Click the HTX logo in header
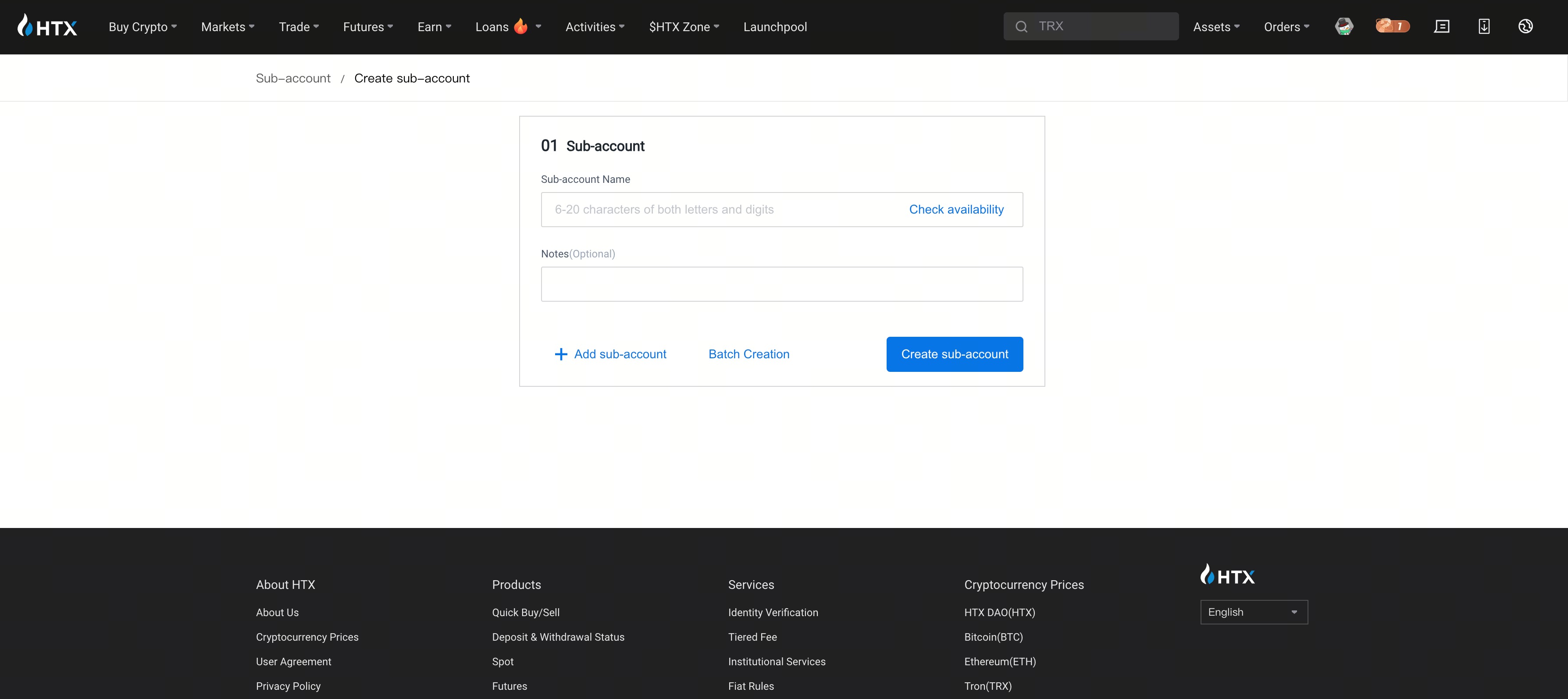Screen dimensions: 1568x699 [x=47, y=26]
